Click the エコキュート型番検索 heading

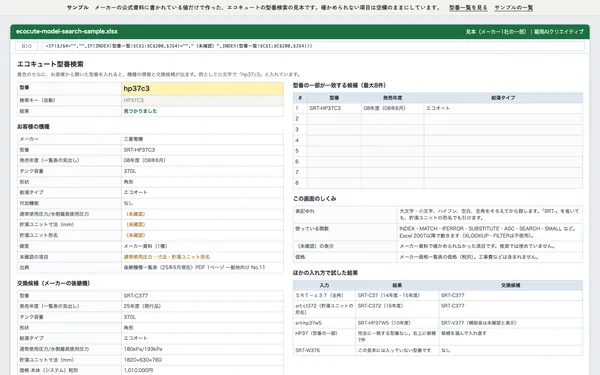(x=50, y=64)
